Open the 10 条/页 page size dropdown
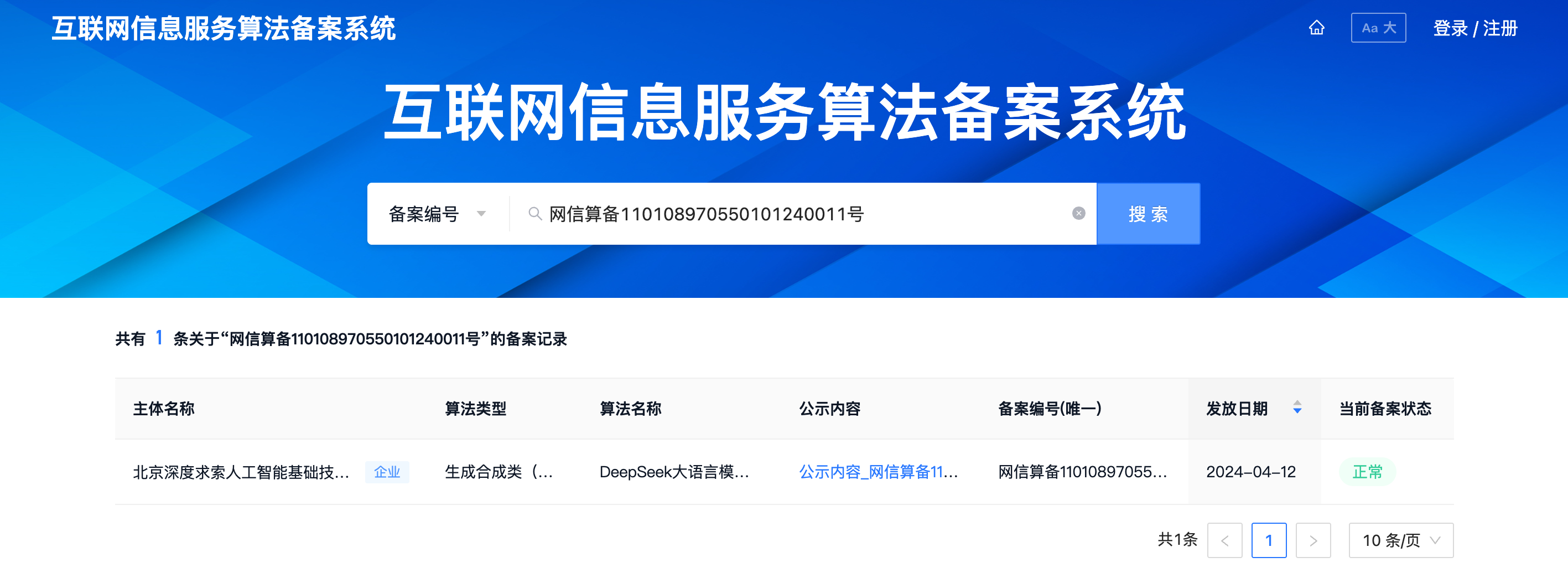Screen dimensions: 1568x588 (1400, 540)
